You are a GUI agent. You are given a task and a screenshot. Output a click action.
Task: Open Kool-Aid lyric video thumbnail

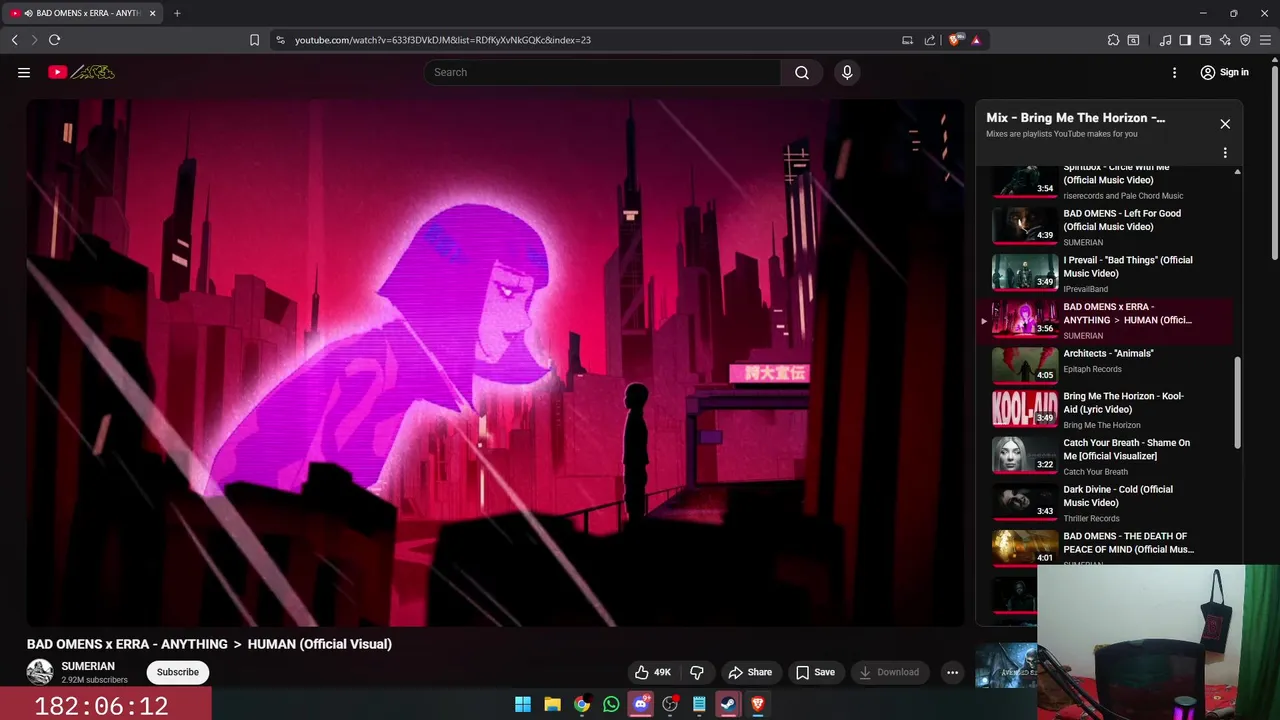[1025, 407]
